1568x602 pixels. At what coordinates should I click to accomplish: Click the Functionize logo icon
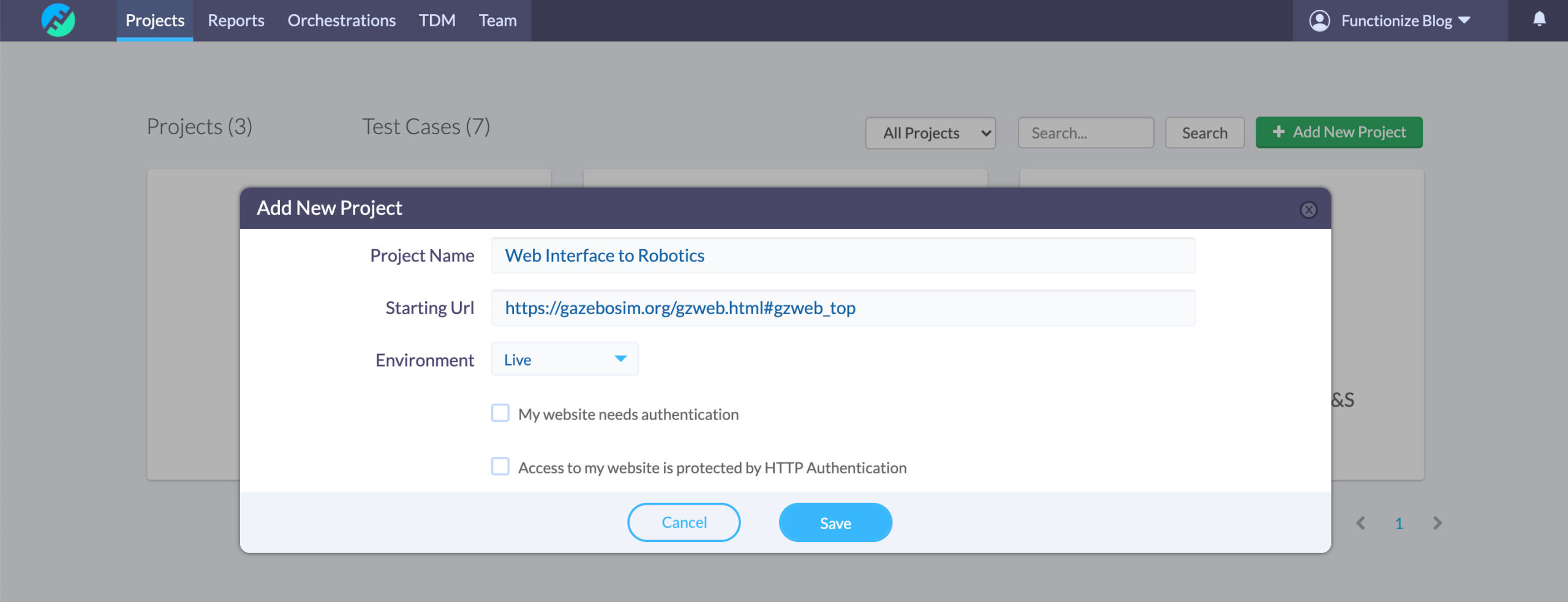click(x=58, y=20)
